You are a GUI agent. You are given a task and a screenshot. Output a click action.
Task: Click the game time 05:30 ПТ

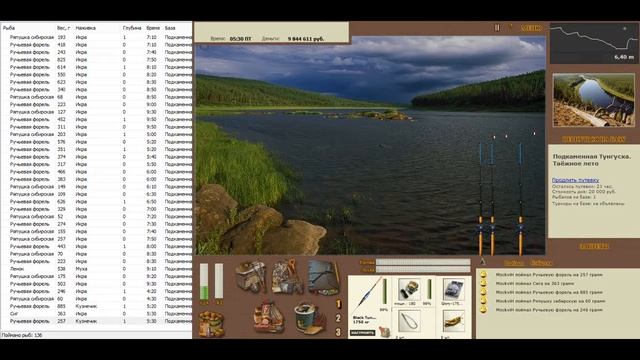tap(240, 39)
